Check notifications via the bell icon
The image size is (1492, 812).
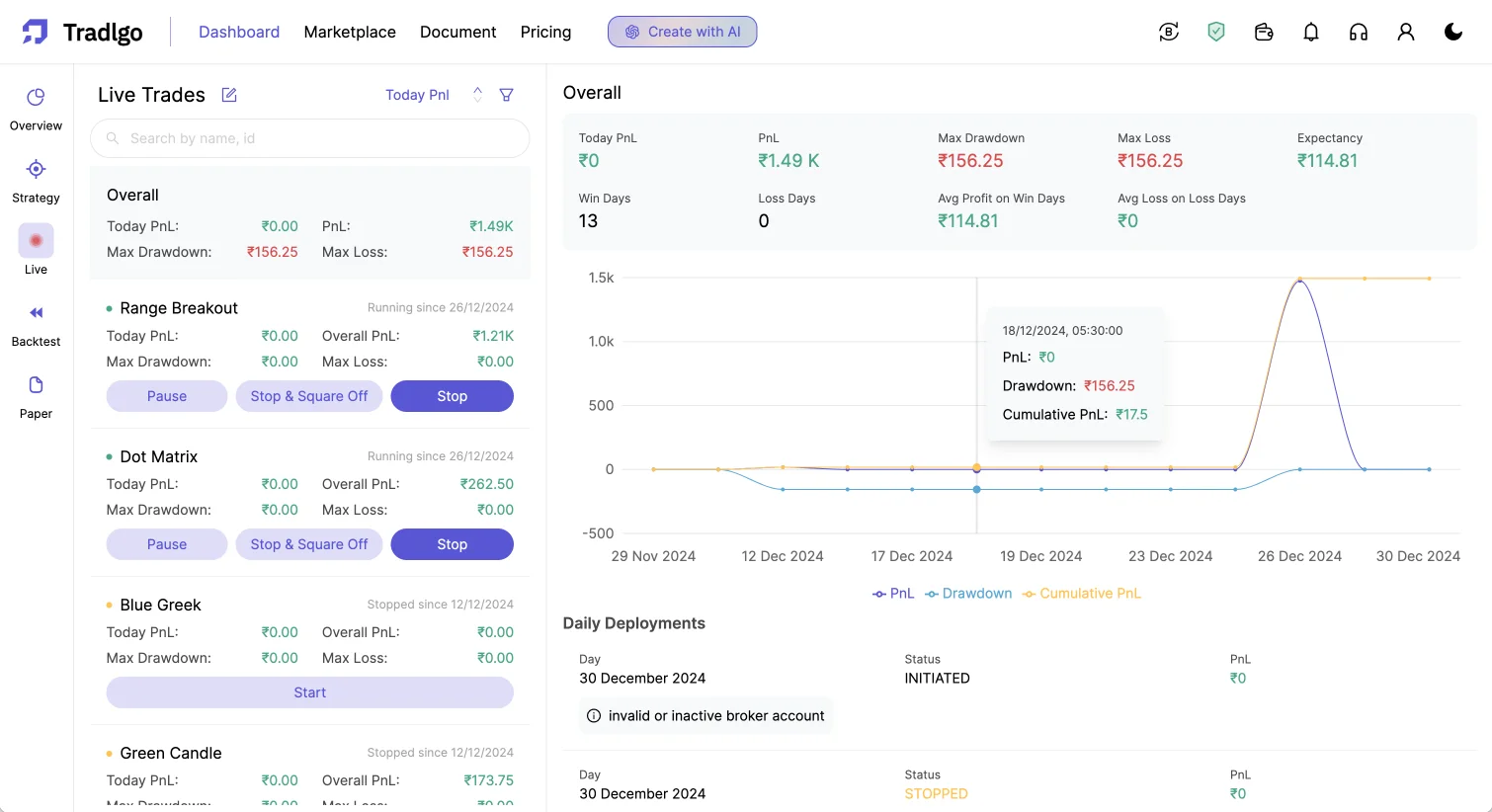point(1311,32)
